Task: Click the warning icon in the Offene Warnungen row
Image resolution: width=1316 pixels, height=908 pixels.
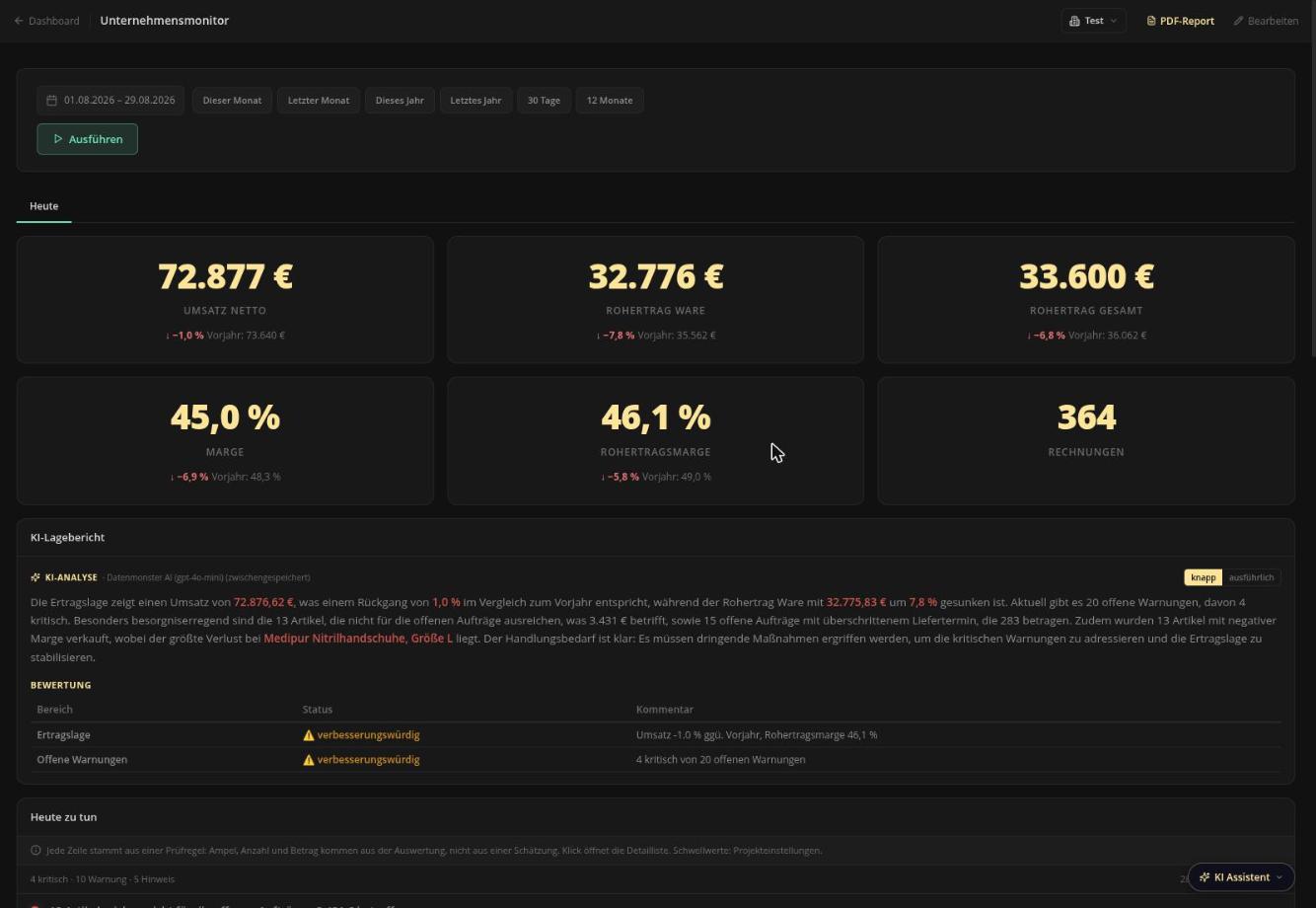Action: click(309, 760)
